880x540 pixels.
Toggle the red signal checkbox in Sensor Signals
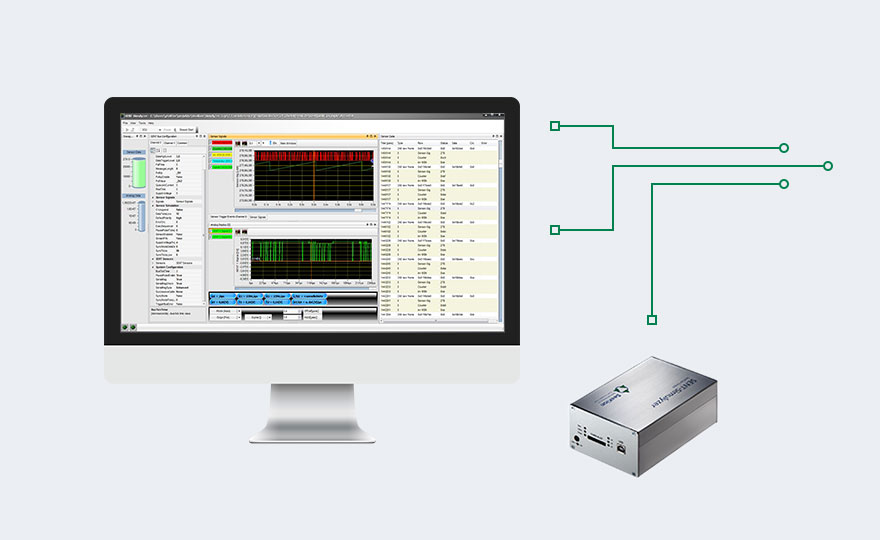coord(210,143)
